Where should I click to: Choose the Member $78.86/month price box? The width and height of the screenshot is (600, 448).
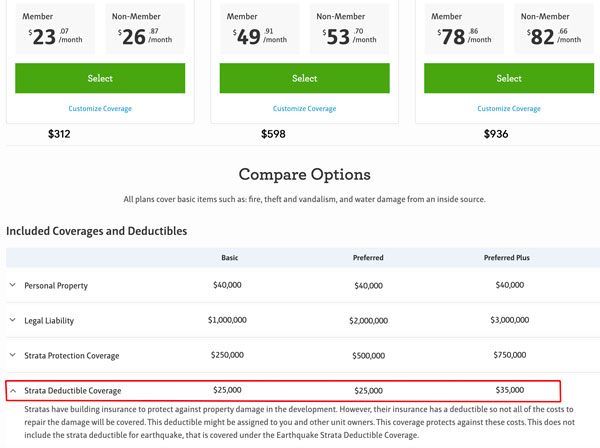coord(463,28)
